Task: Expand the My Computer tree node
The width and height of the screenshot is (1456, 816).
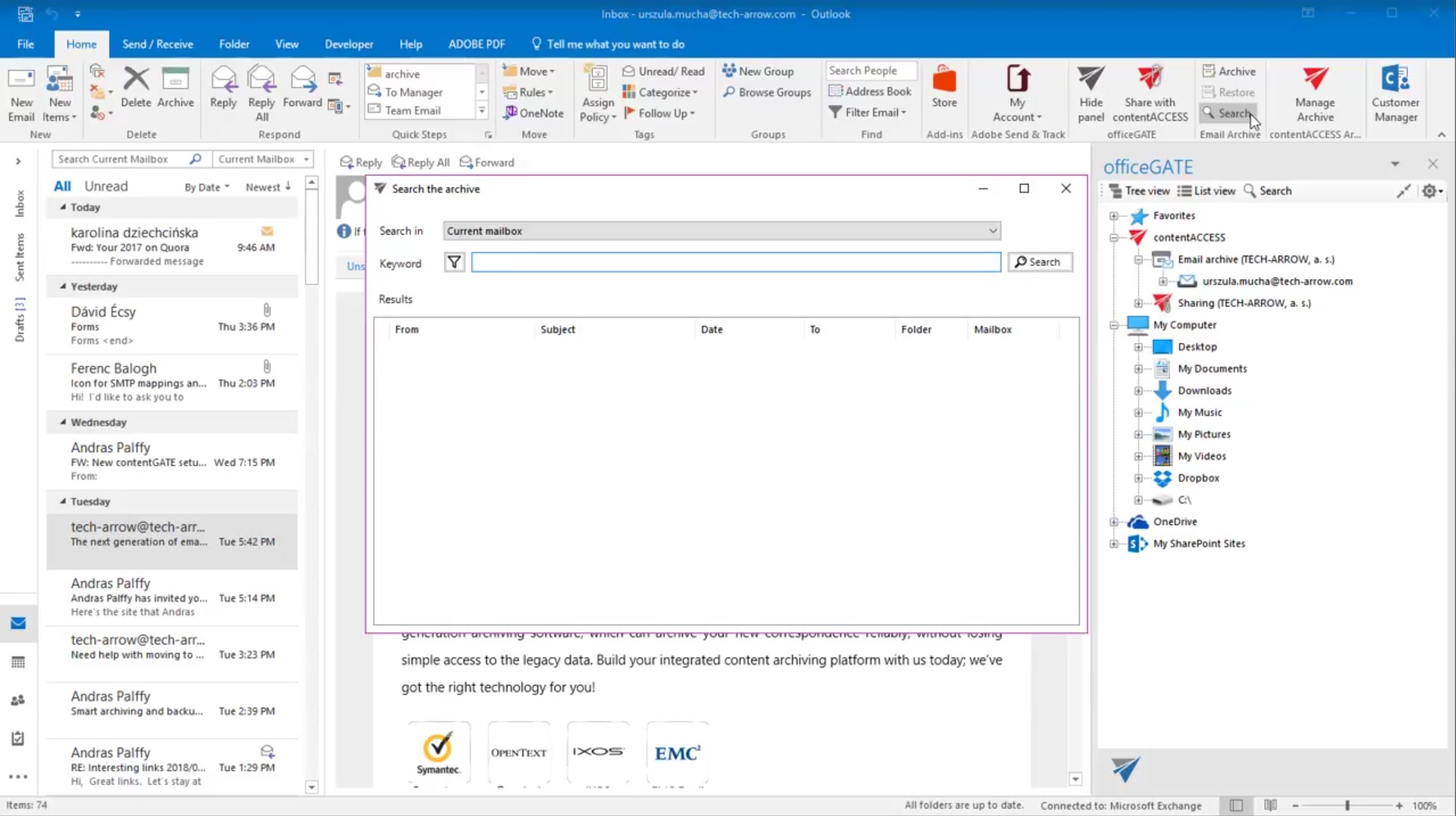Action: [1113, 324]
